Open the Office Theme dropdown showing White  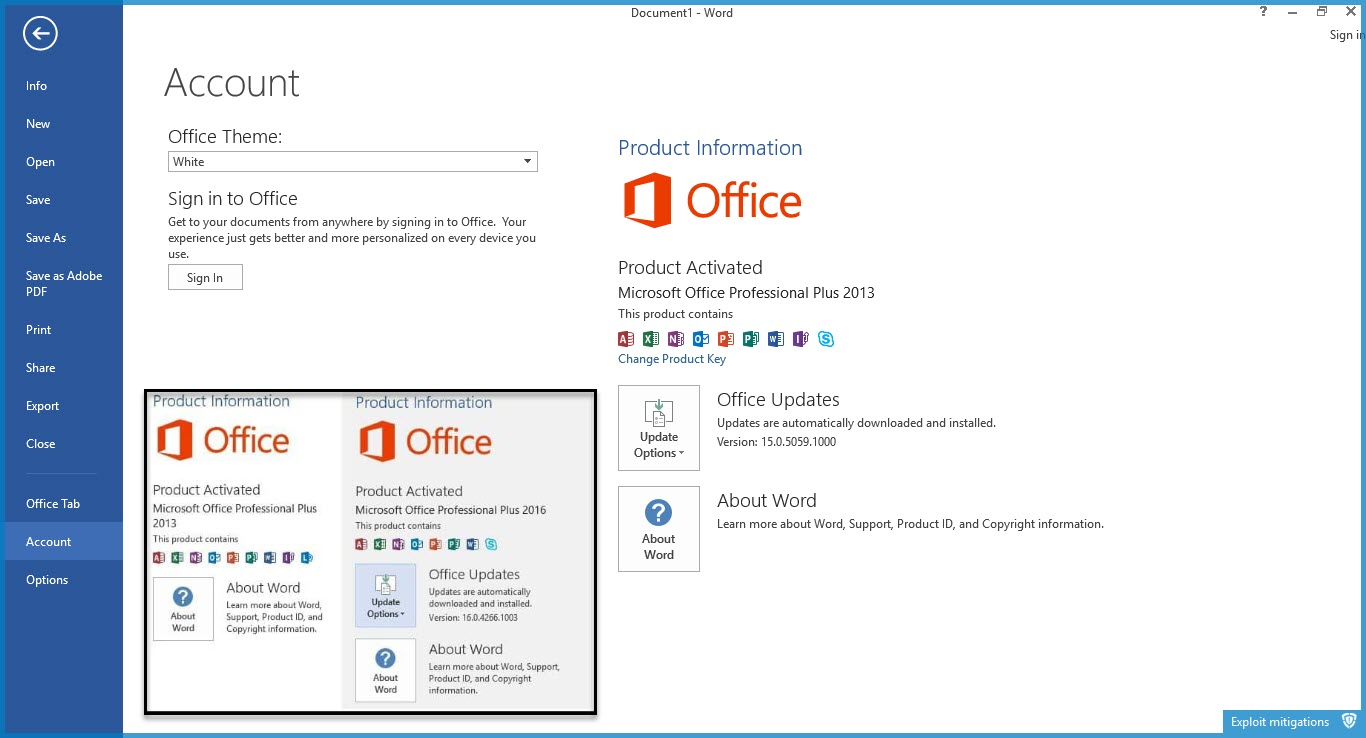pos(353,162)
